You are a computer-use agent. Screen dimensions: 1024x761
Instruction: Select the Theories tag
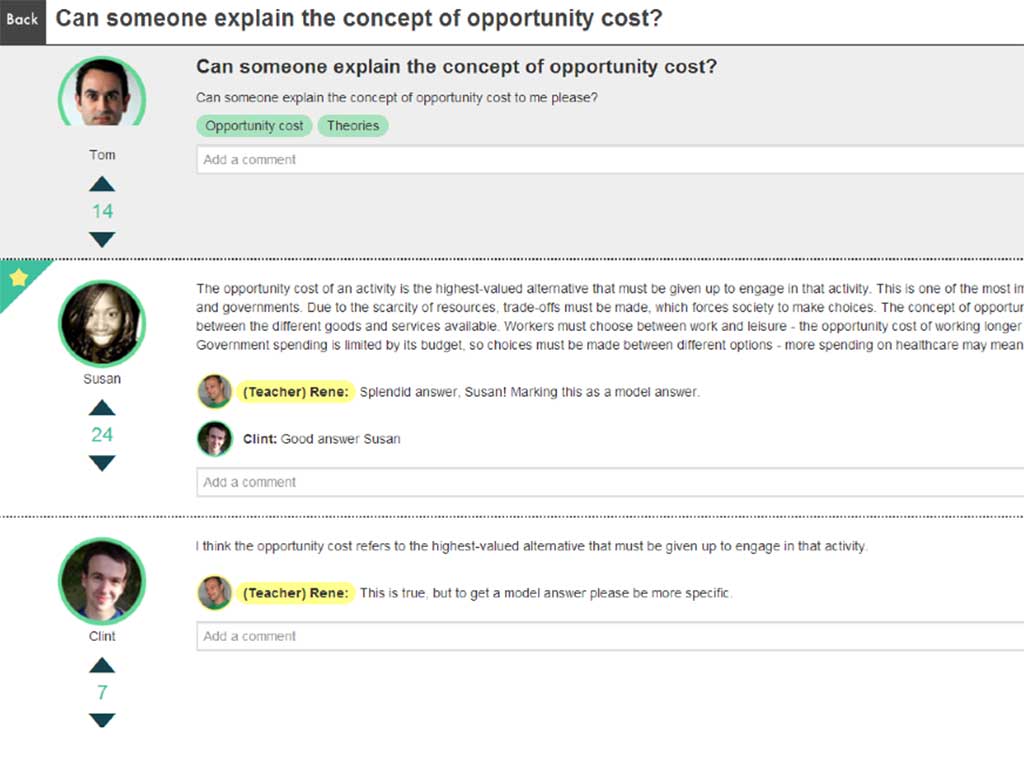pos(353,126)
